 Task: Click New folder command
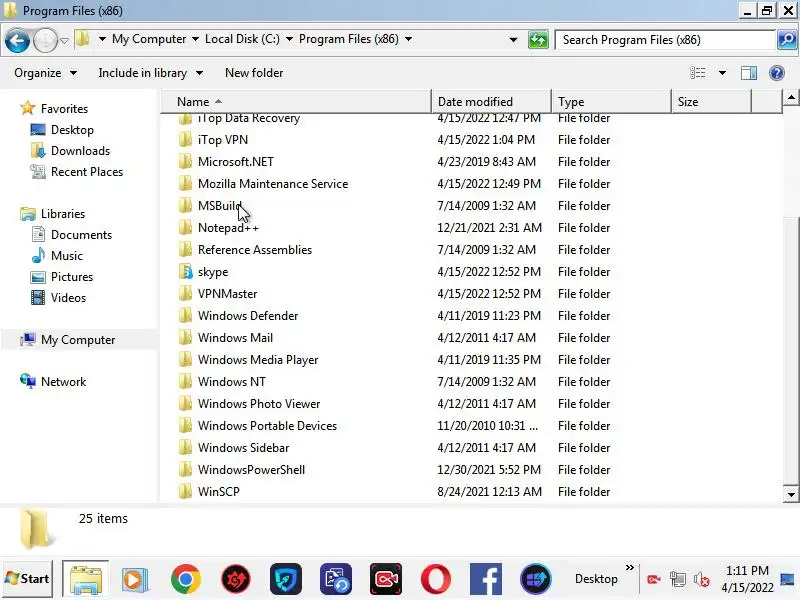pos(254,73)
